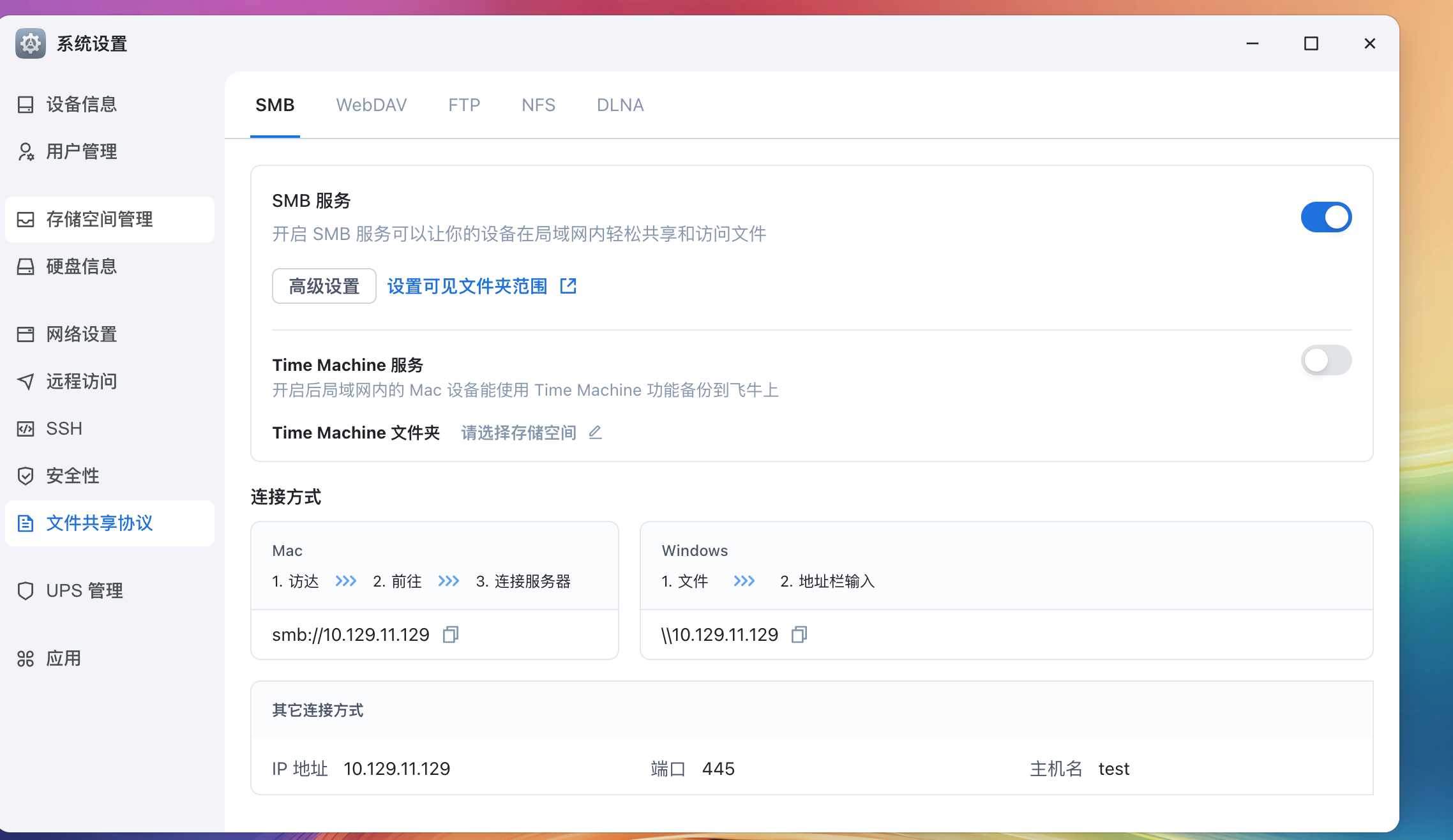Viewport: 1453px width, 840px height.
Task: Open 远程访问 sidebar entry
Action: [110, 382]
